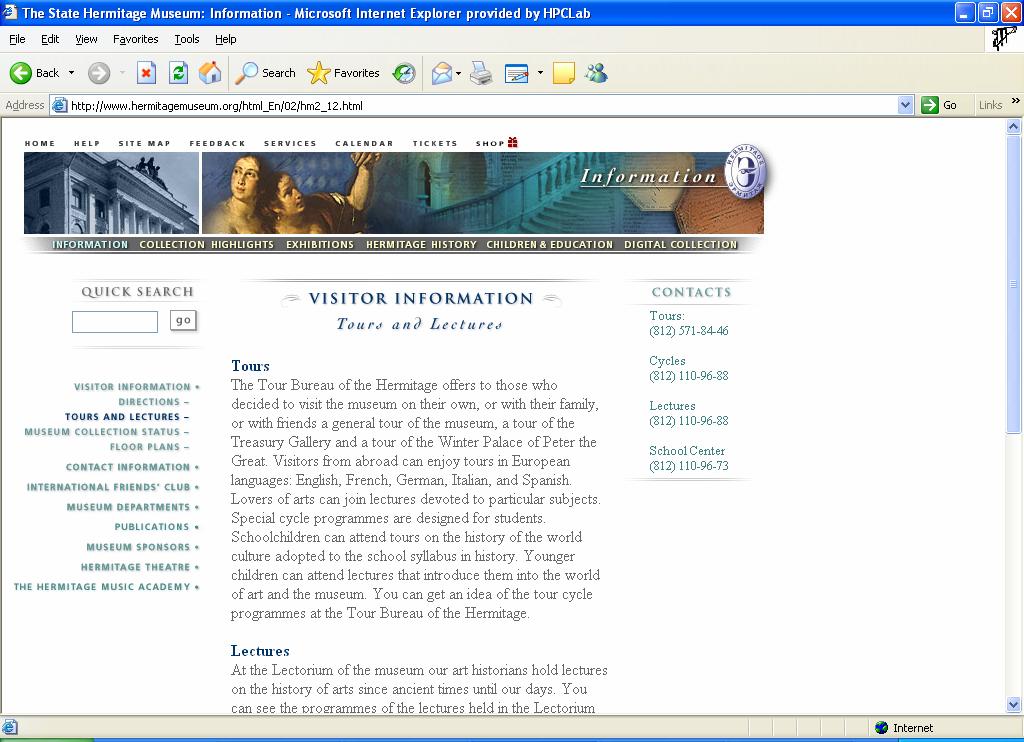Click the Edit page toolbar icon
The height and width of the screenshot is (742, 1024).
517,73
